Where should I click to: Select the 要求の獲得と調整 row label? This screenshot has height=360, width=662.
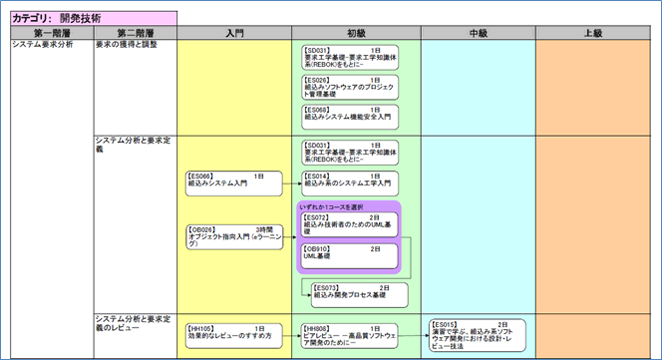[126, 44]
